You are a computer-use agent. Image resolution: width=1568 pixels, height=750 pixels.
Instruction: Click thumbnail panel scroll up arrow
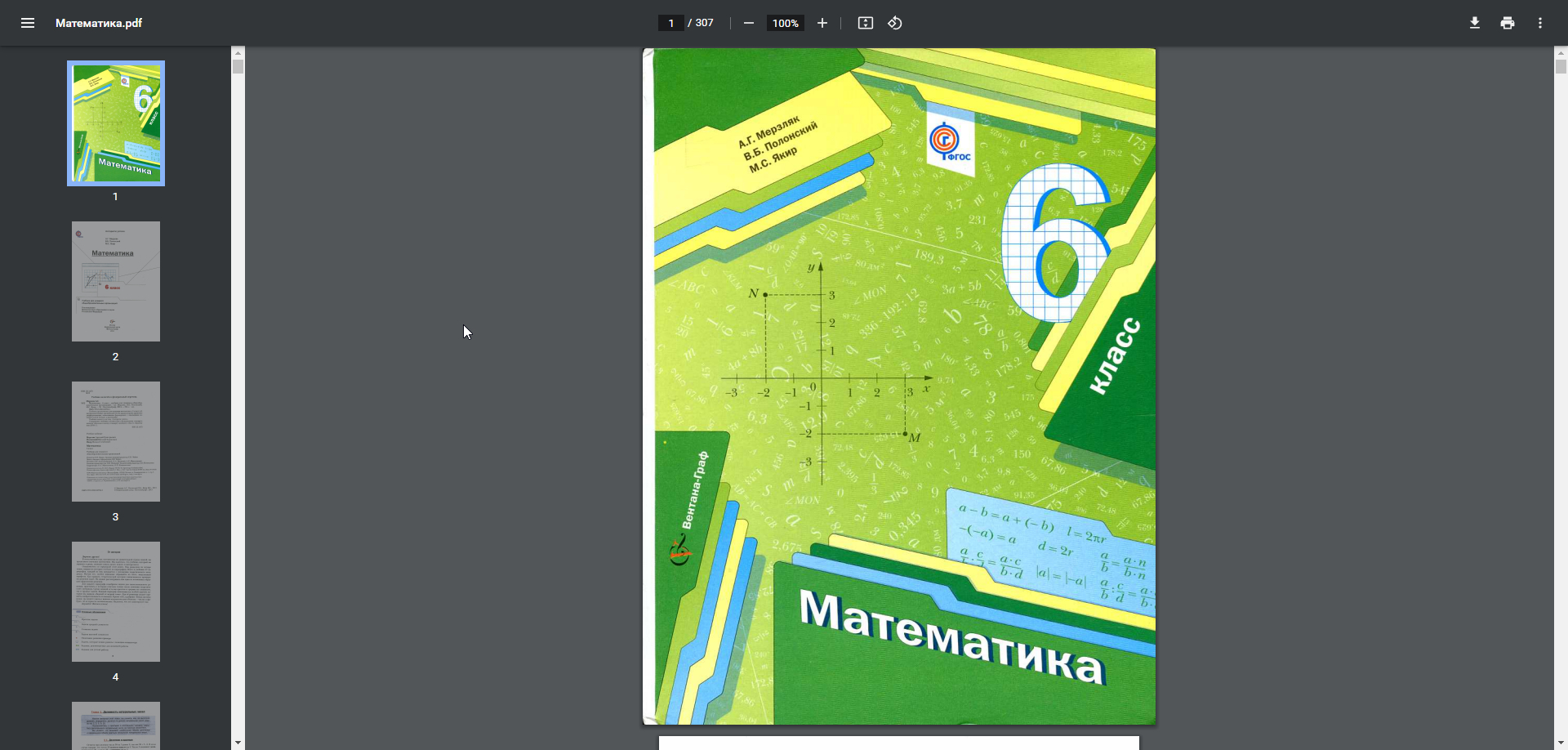click(238, 52)
